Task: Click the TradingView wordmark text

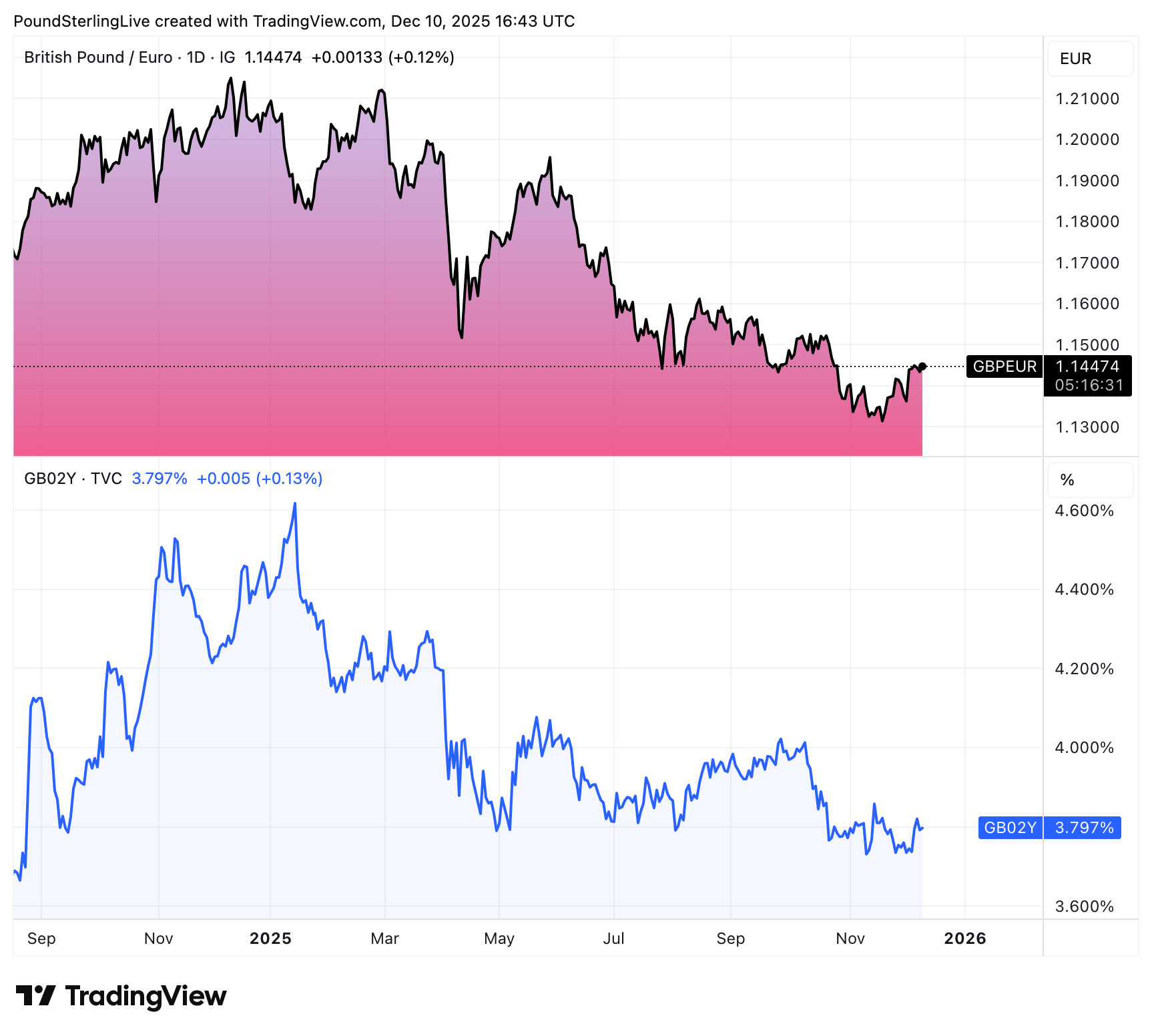Action: [x=146, y=996]
